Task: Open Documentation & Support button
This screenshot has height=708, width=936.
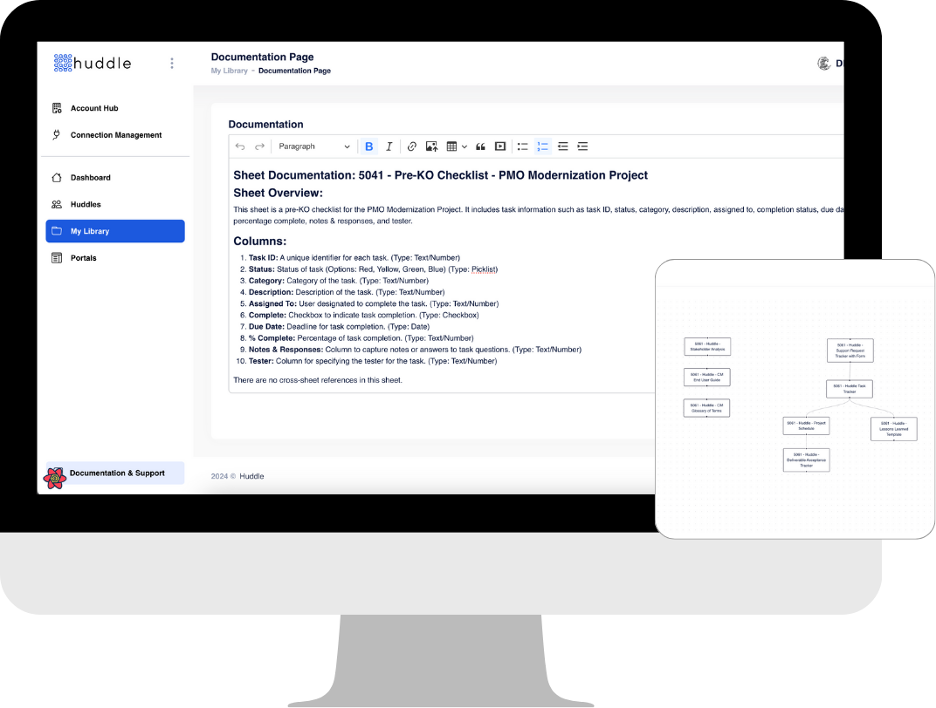Action: (x=115, y=473)
